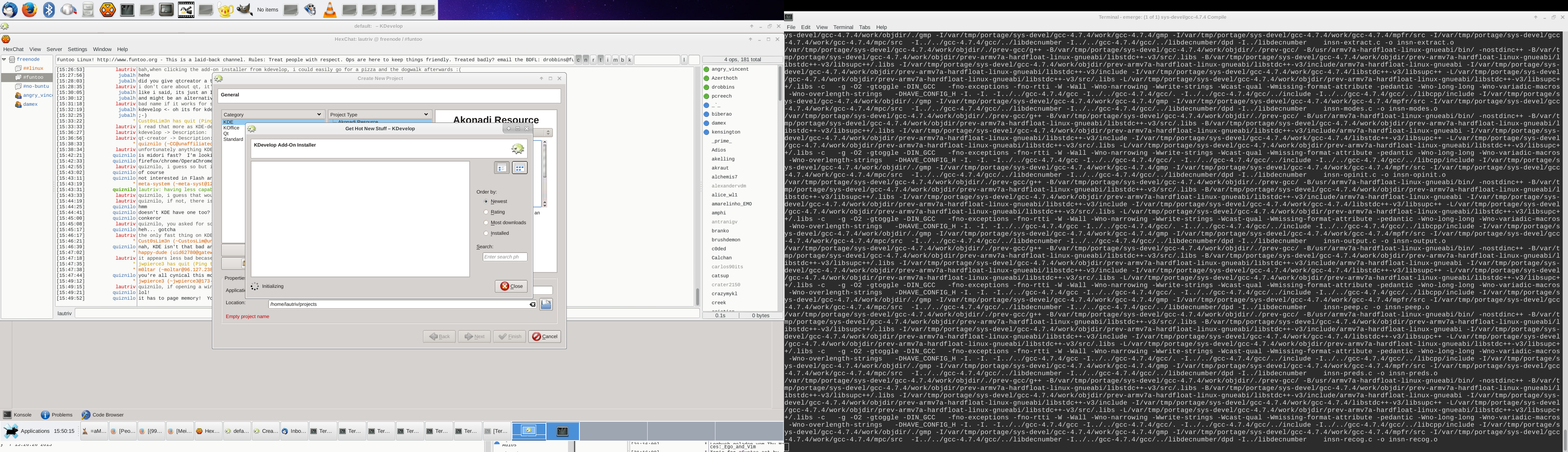The image size is (1568, 452).
Task: Toggle HexChat channel mode 'n' button
Action: point(586,60)
